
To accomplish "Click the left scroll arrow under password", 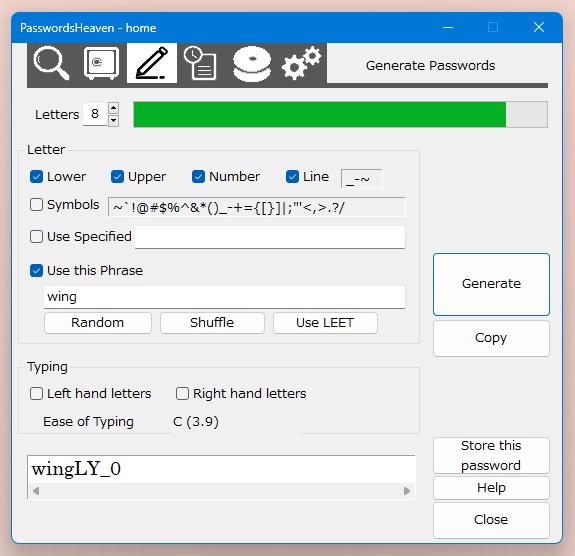I will click(36, 491).
